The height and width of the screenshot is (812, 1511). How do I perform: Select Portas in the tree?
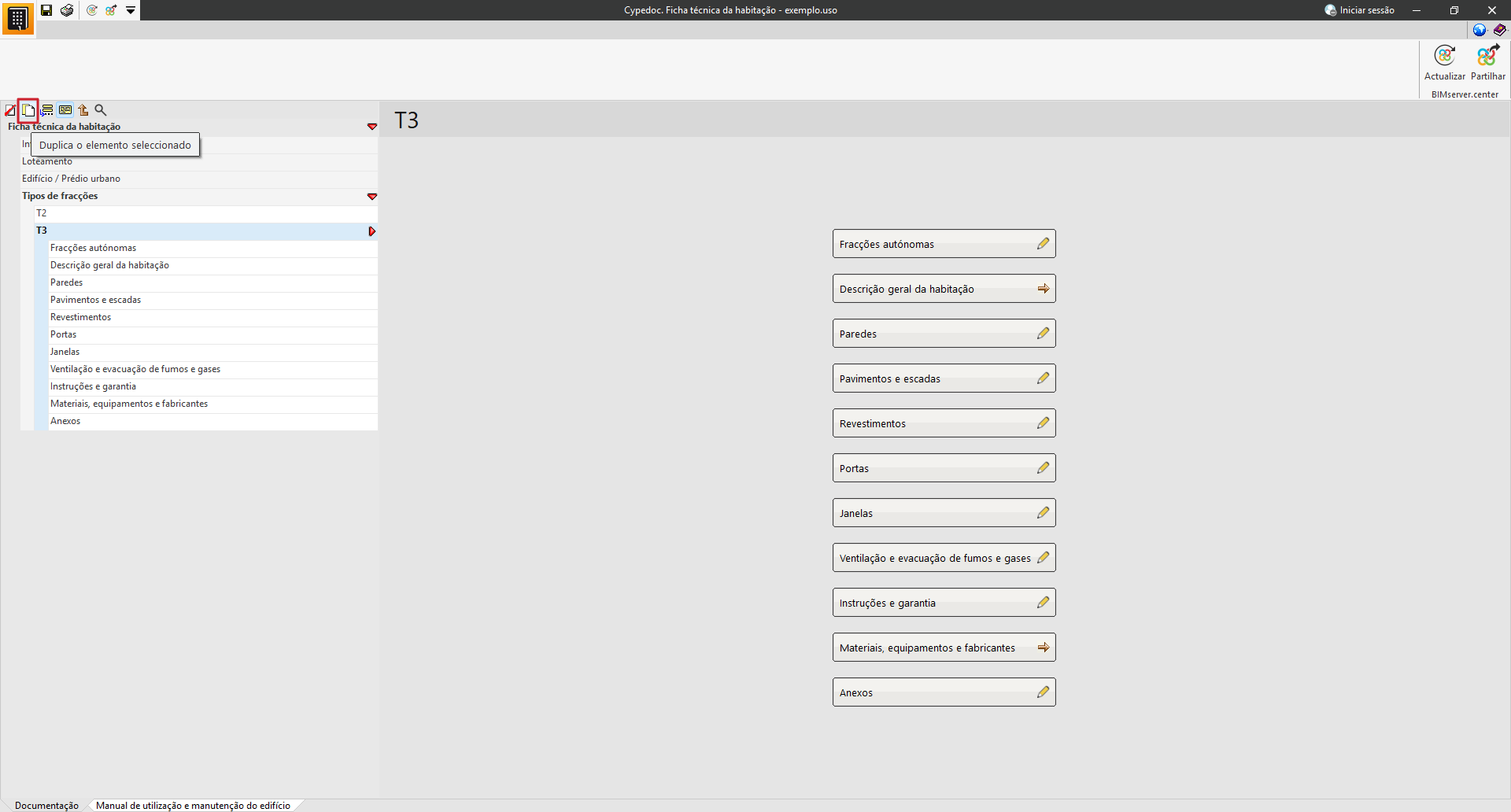[213, 334]
